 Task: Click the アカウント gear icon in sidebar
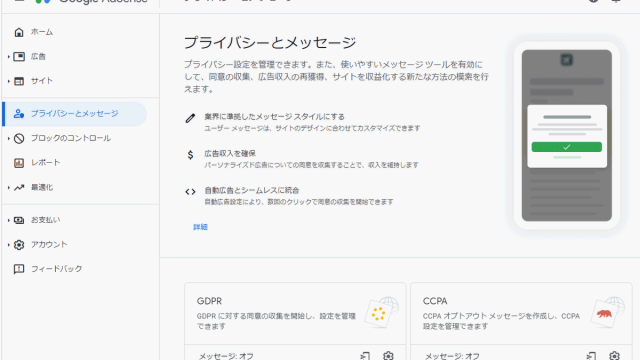tap(19, 244)
